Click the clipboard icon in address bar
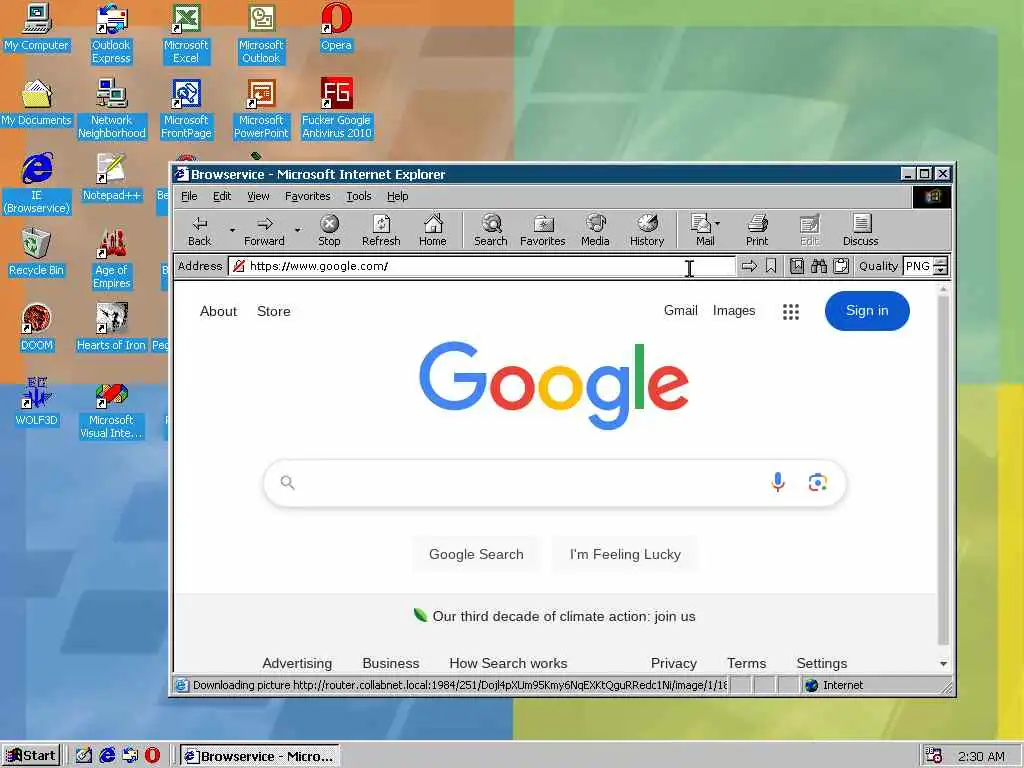 click(841, 266)
